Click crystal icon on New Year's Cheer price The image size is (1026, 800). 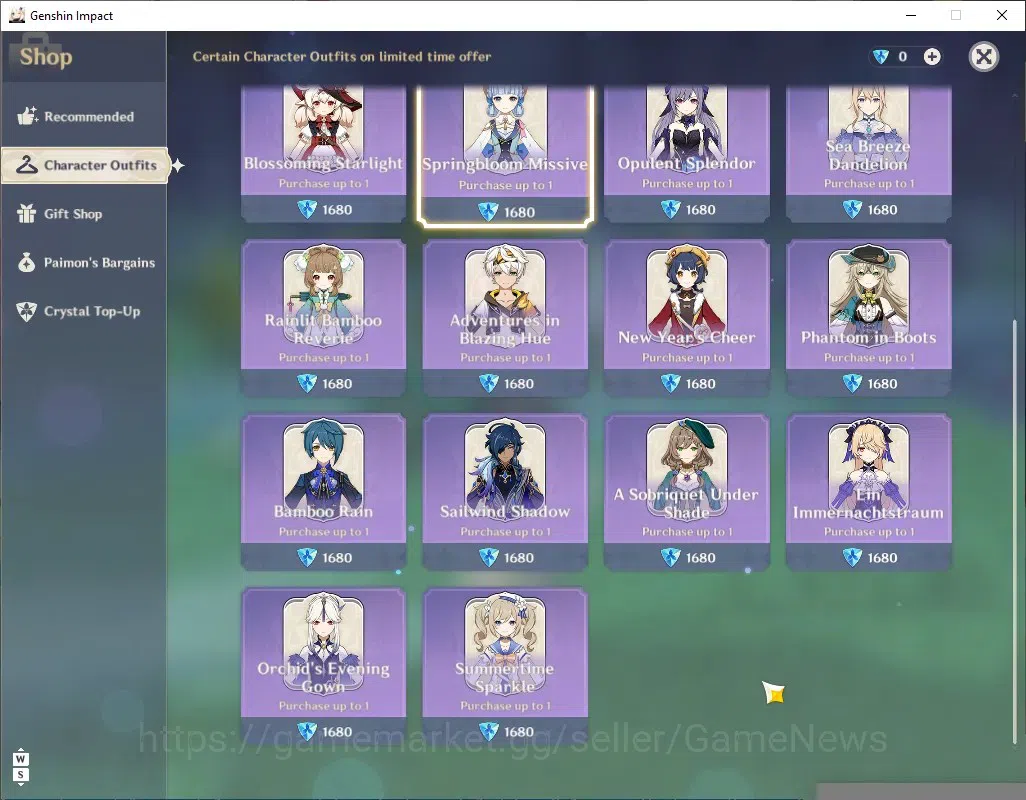pyautogui.click(x=671, y=383)
